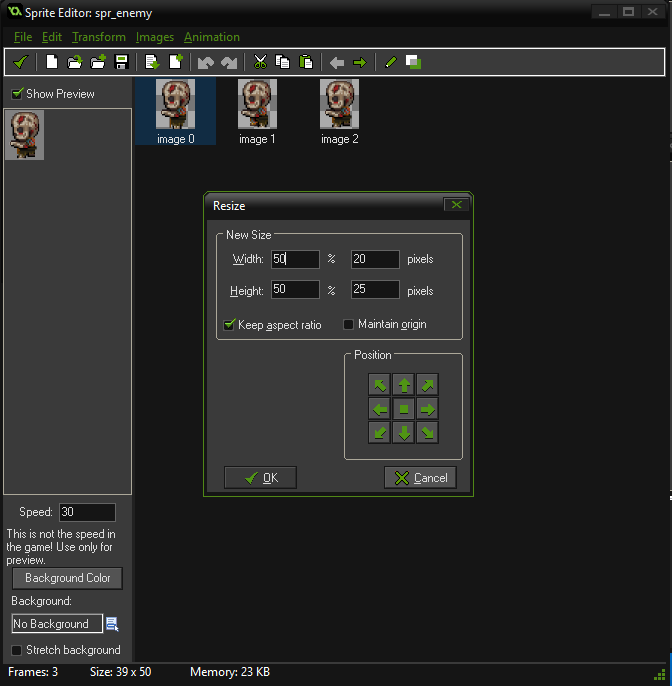Focus the Height pixels field
Screen dimensions: 672x686
375,289
